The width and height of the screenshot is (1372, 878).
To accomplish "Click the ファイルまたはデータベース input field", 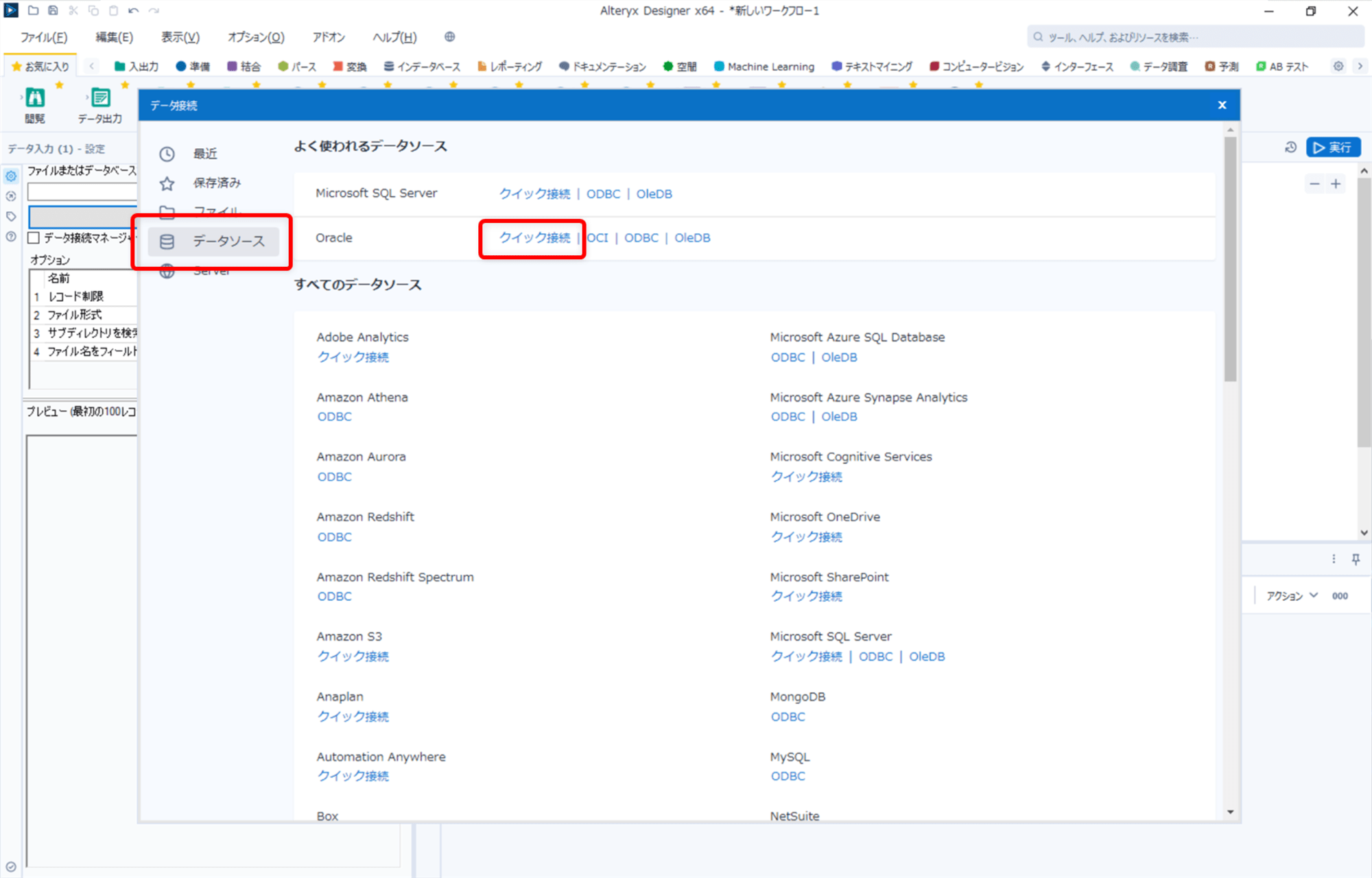I will click(82, 192).
